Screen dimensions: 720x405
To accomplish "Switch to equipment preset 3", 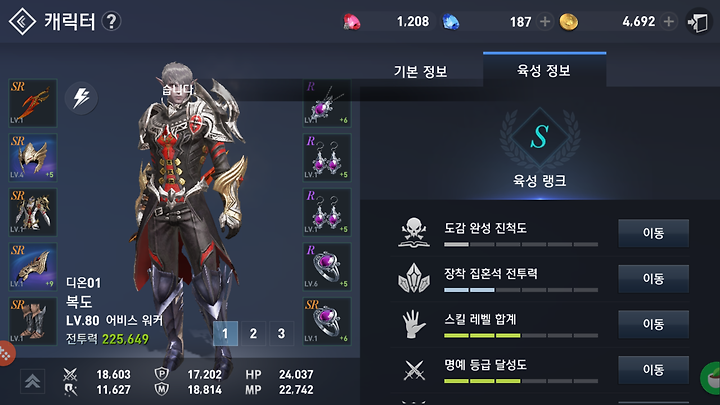I will [281, 333].
